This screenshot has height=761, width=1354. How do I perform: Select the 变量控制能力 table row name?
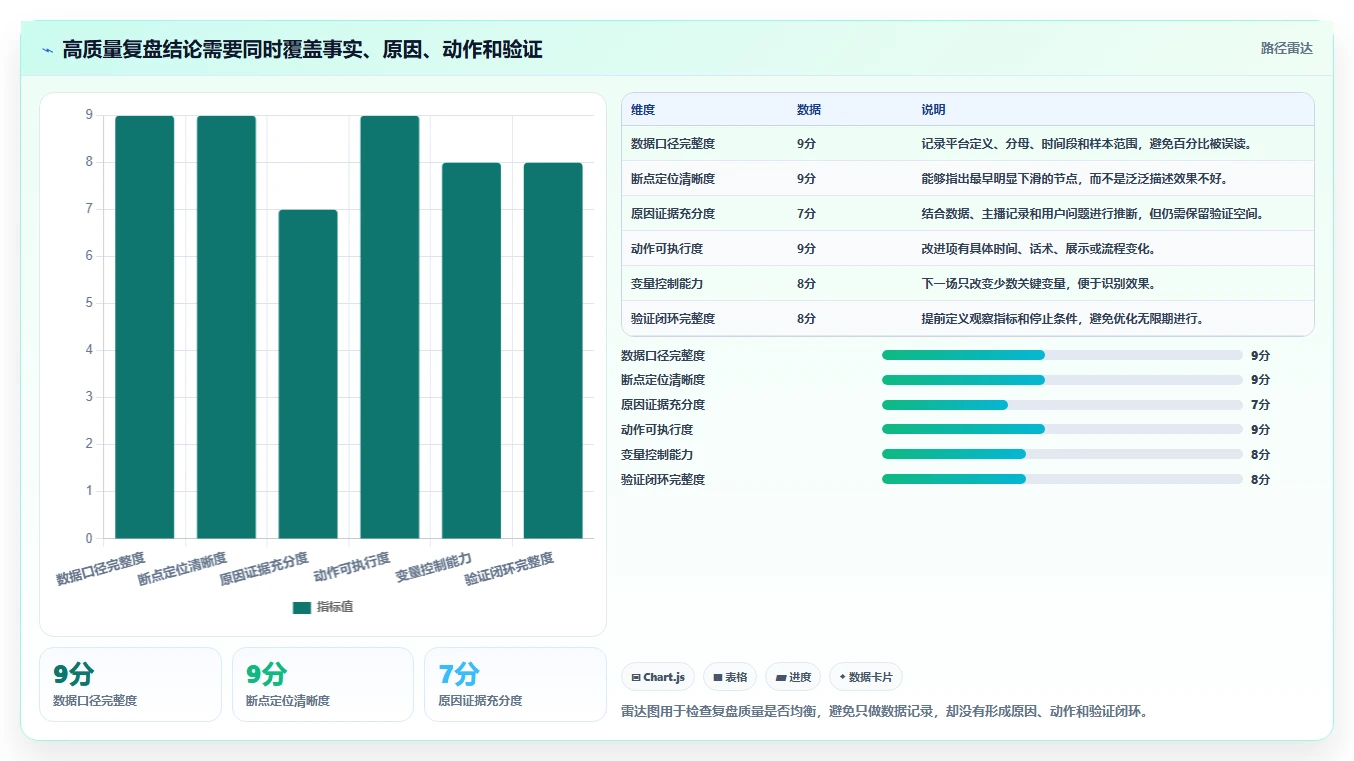(667, 284)
